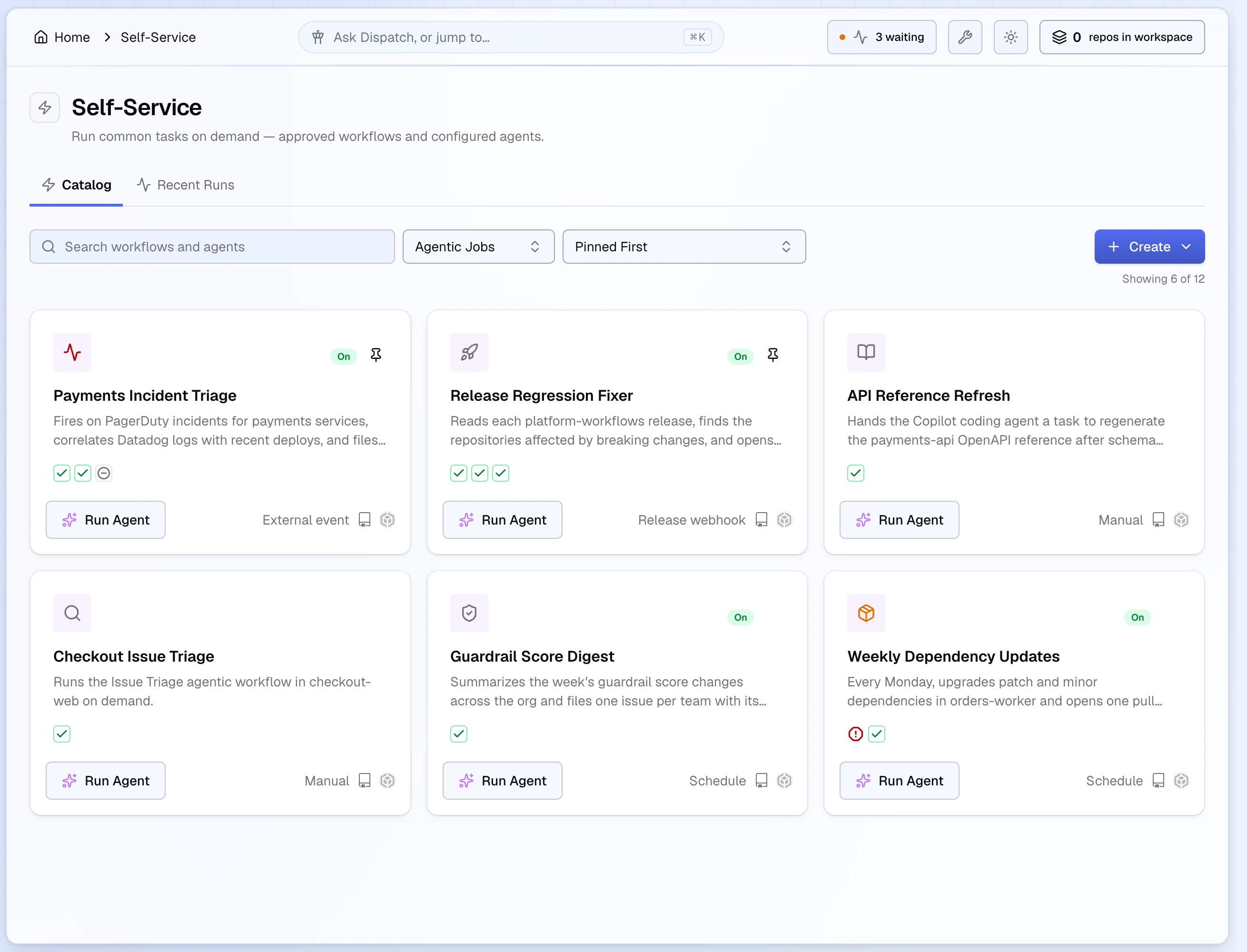
Task: Switch to the Recent Runs tab
Action: [185, 185]
